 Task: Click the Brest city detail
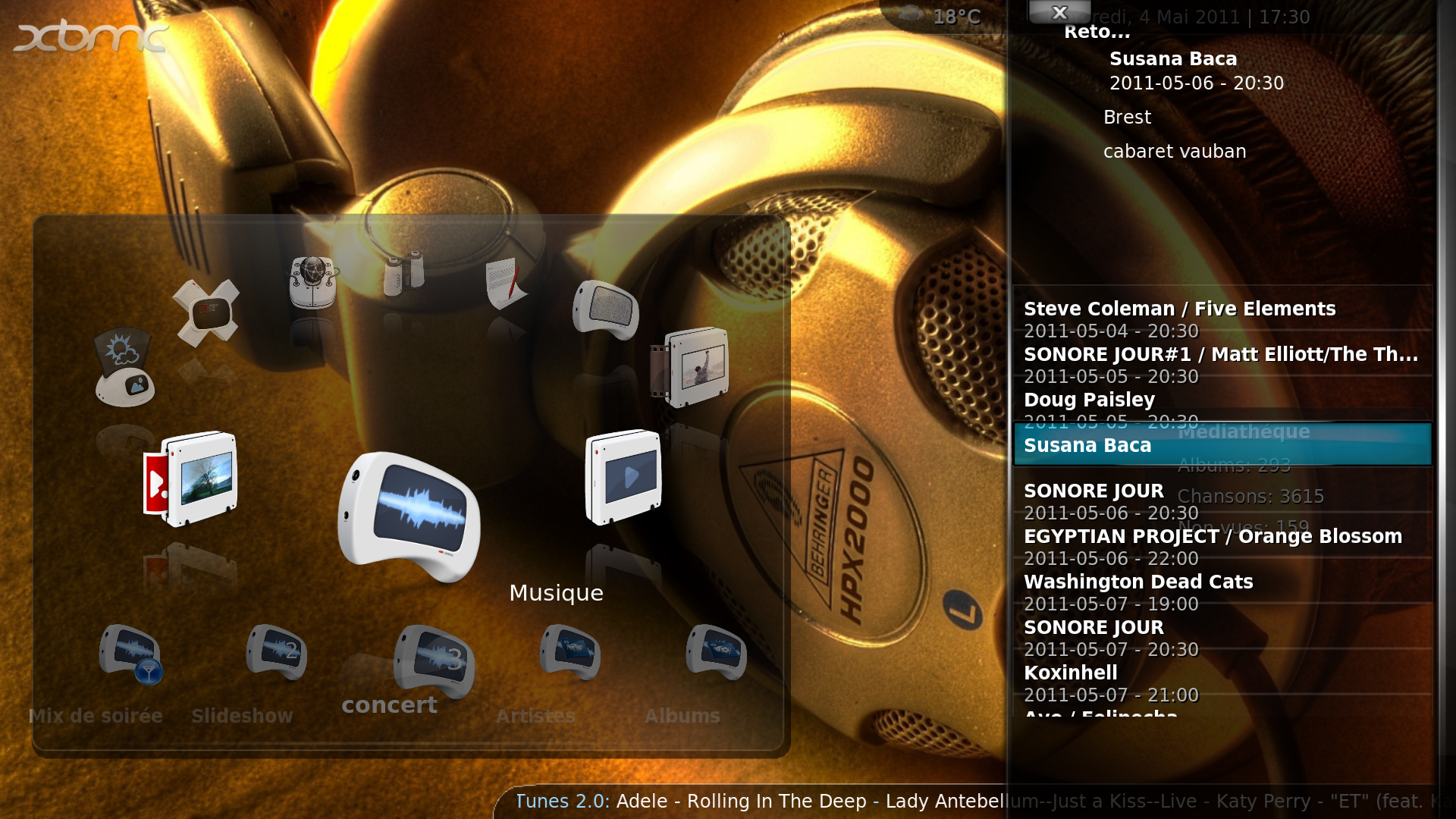(x=1127, y=117)
